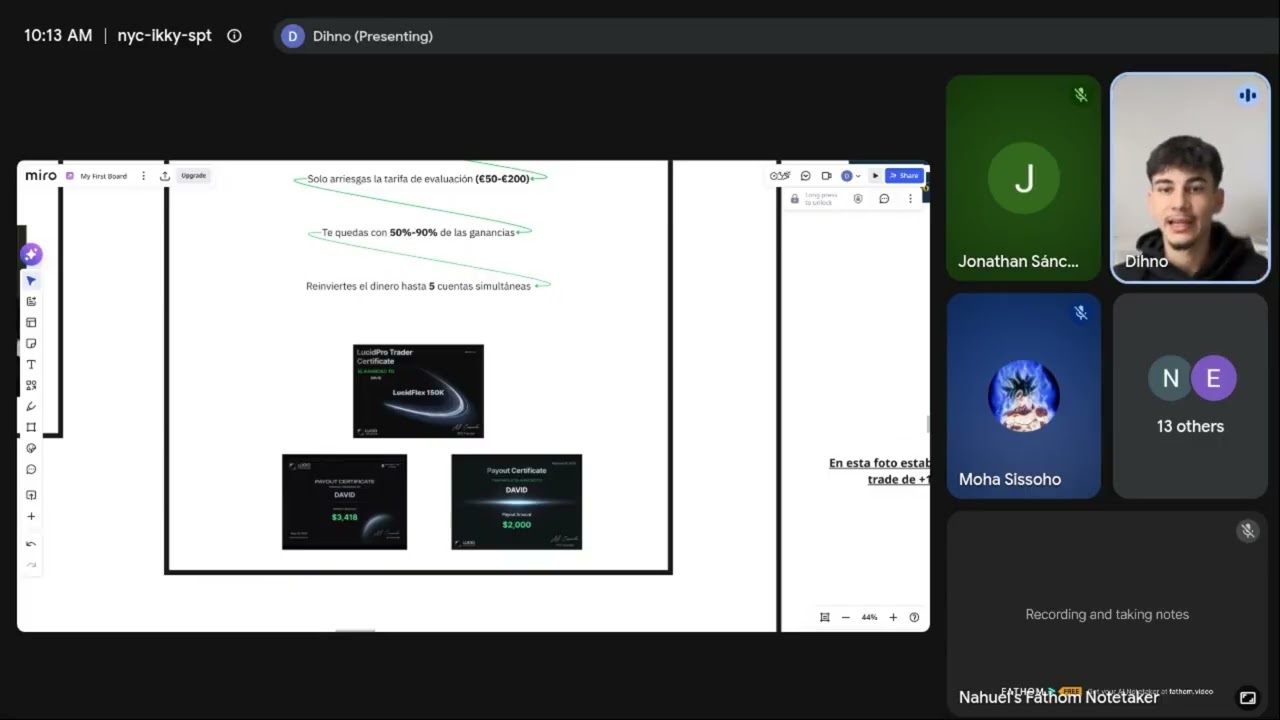Open Miro activities and reactions icon

(780, 176)
